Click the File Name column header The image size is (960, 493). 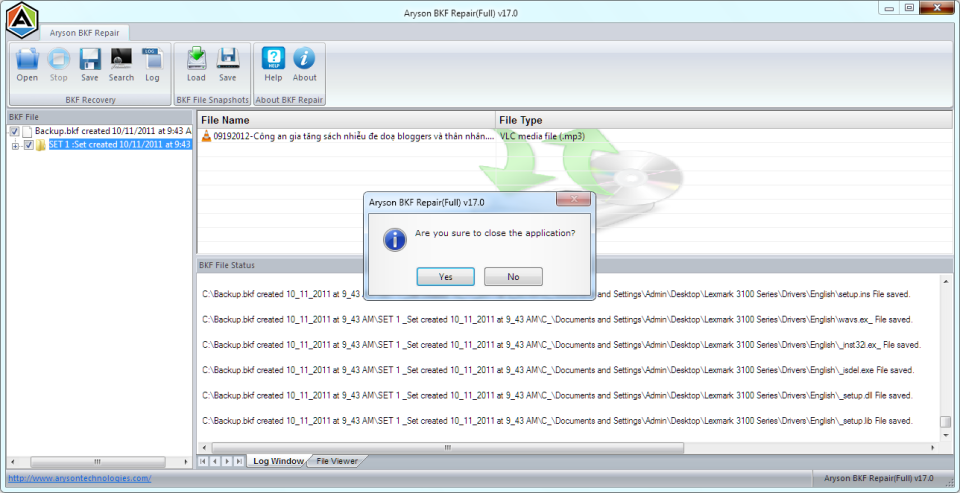tap(346, 120)
